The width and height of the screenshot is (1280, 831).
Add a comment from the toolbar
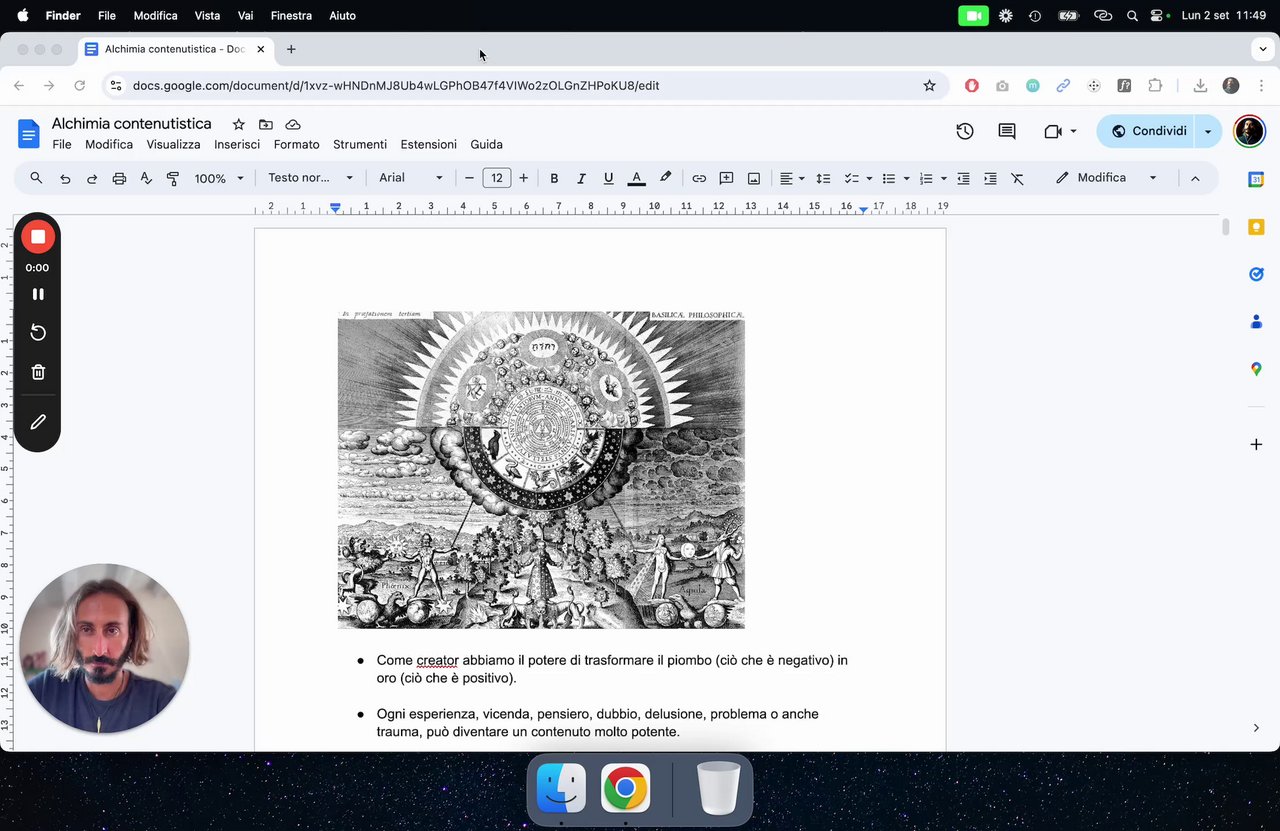pyautogui.click(x=726, y=178)
